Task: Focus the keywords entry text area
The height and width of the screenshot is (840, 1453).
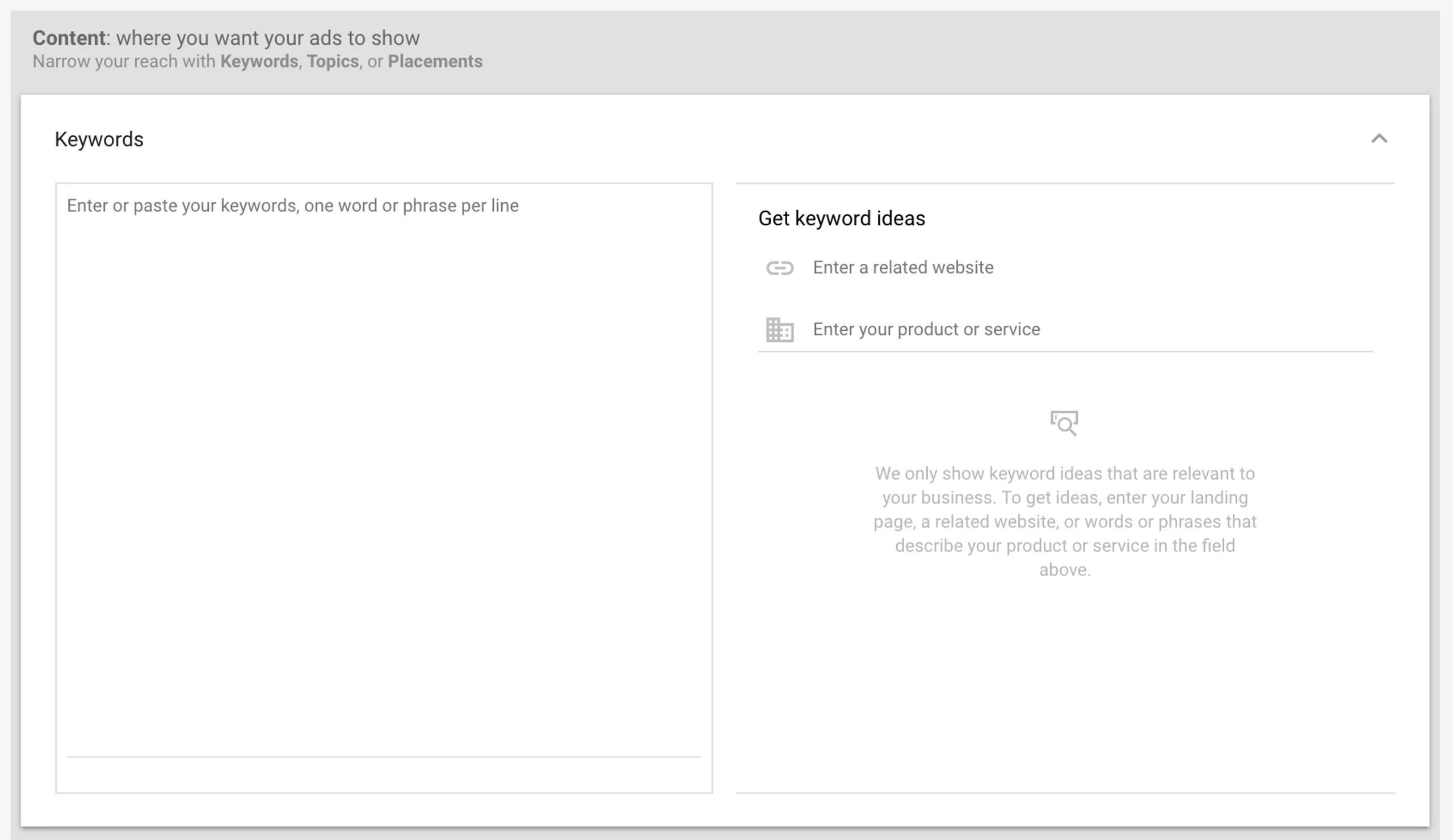Action: pyautogui.click(x=384, y=461)
